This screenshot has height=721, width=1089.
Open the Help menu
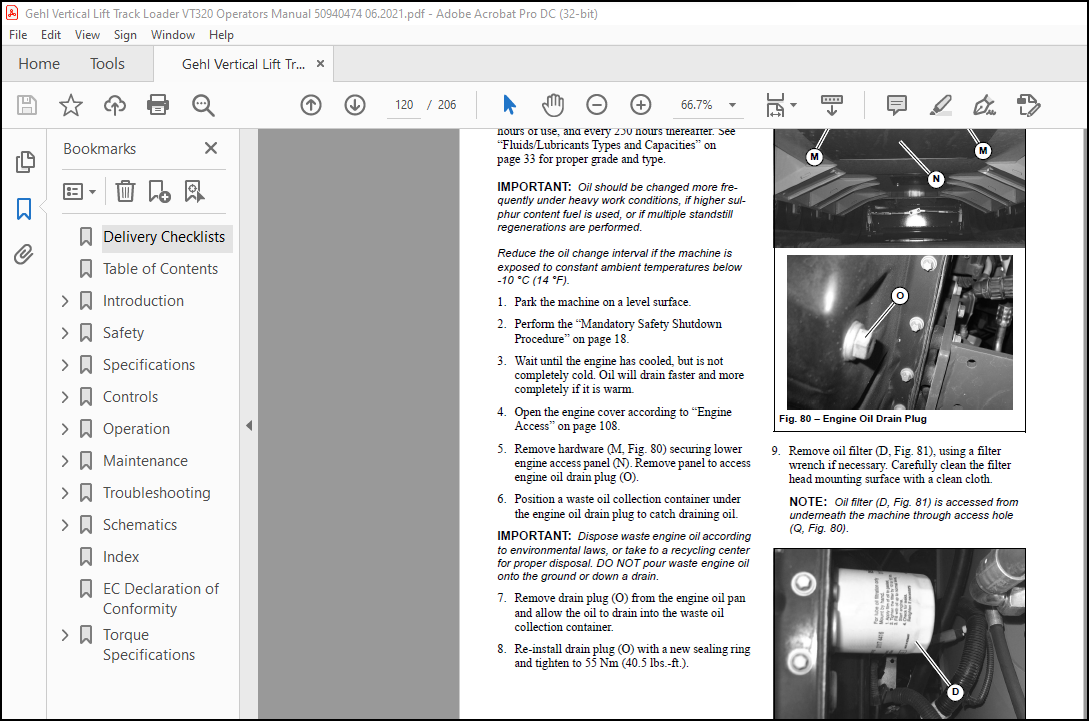point(221,35)
